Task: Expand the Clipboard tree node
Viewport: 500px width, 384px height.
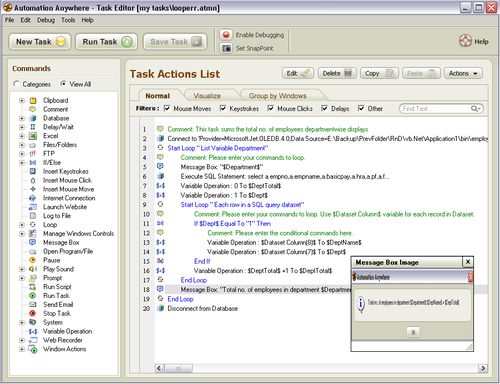Action: [x=22, y=100]
